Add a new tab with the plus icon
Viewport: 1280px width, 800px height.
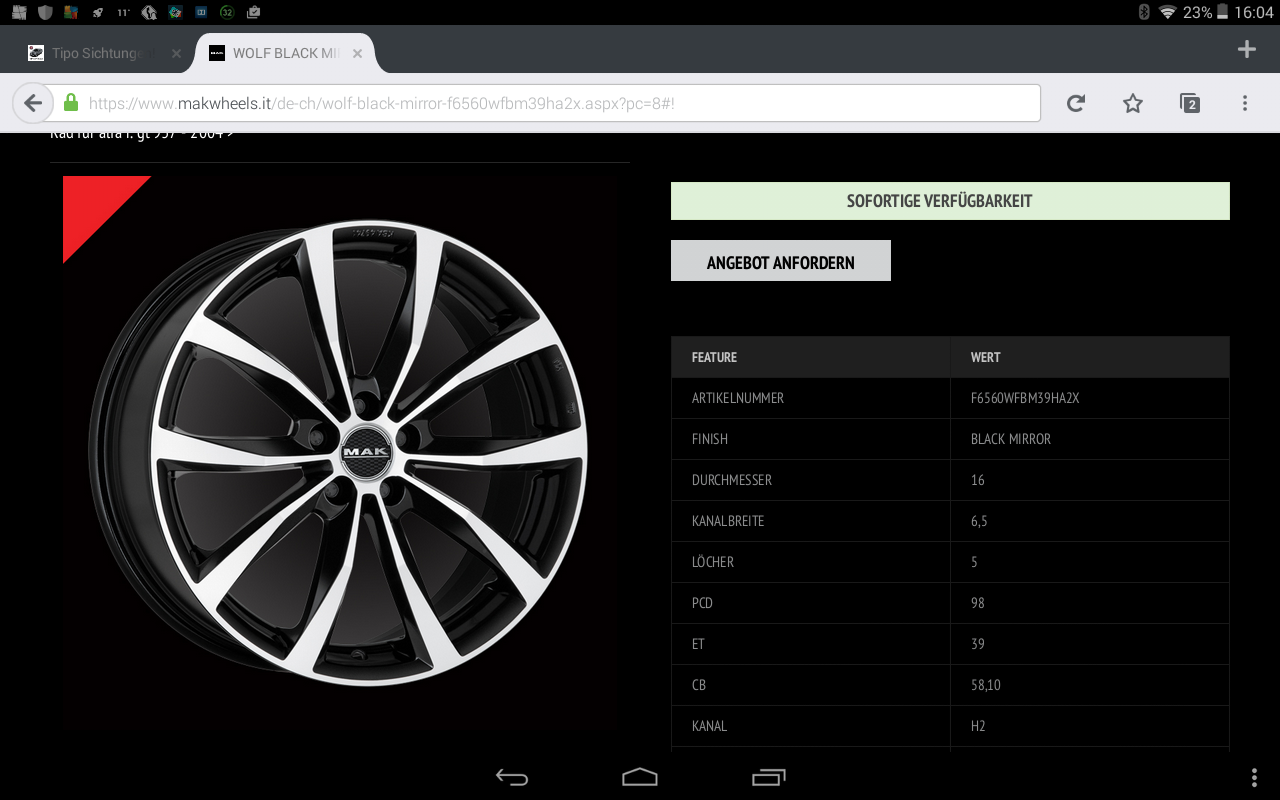point(1246,50)
